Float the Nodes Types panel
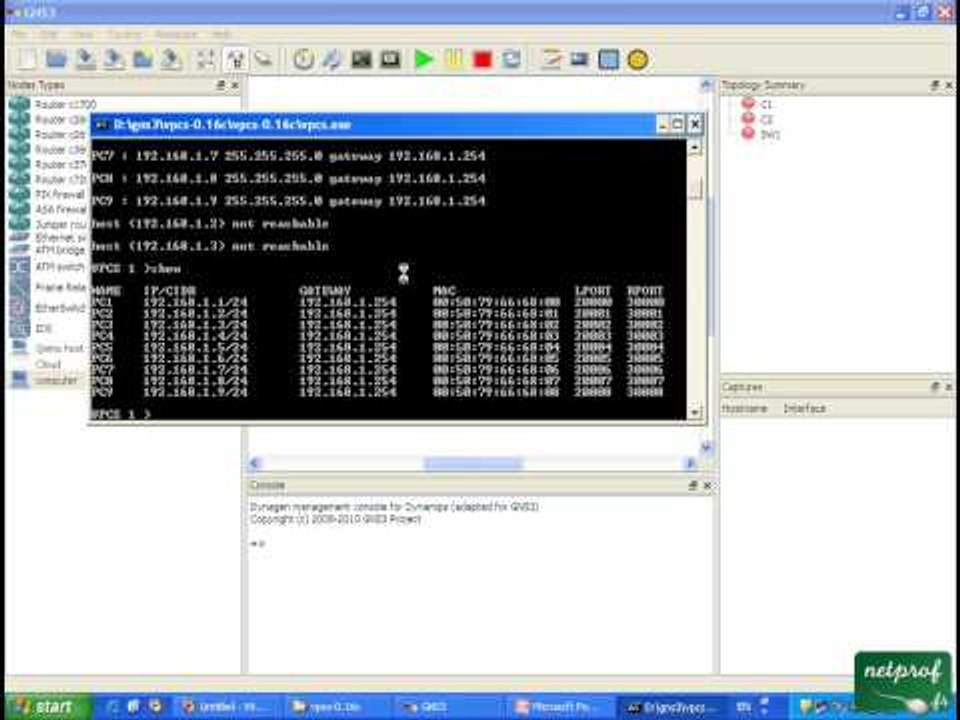Viewport: 960px width, 720px height. coord(220,85)
